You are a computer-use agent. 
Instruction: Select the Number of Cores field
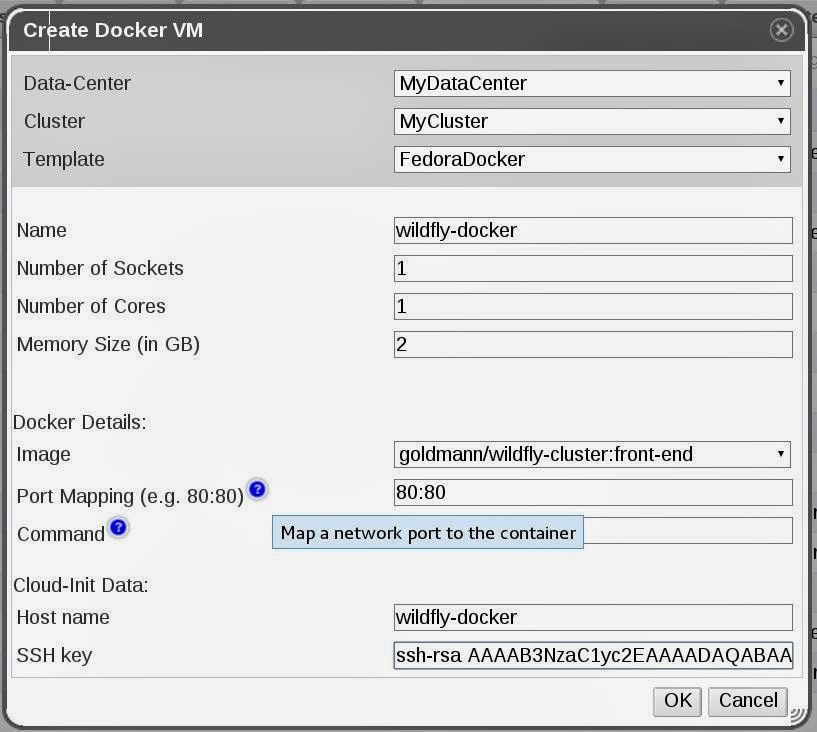[593, 307]
